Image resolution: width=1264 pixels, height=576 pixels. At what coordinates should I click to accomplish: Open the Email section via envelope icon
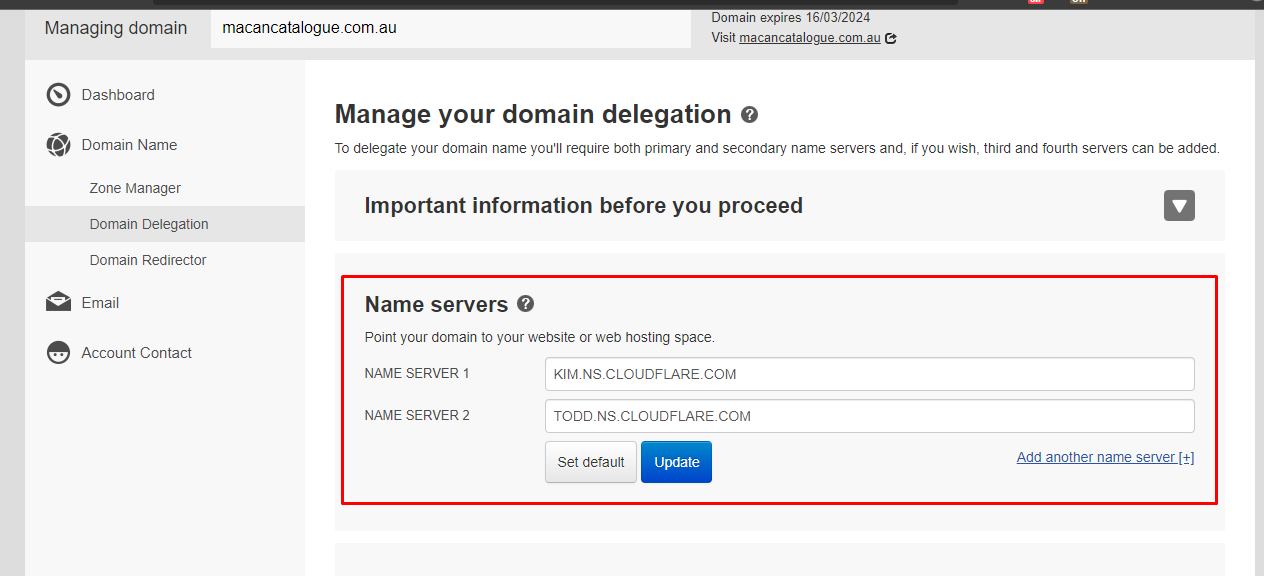pyautogui.click(x=58, y=302)
